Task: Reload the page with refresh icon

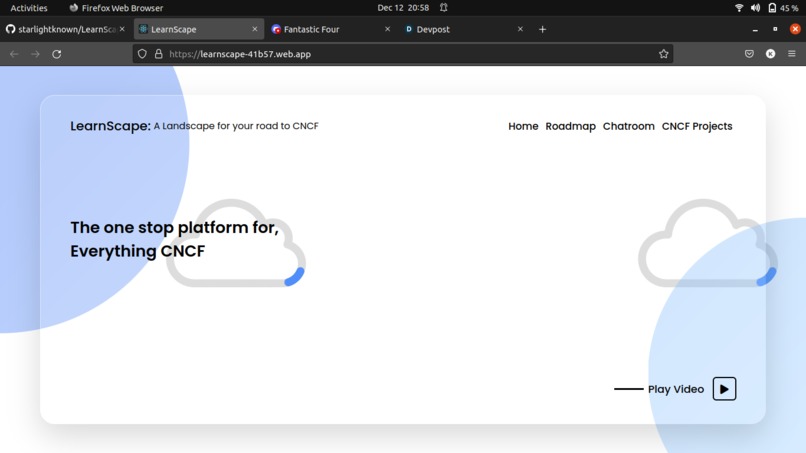Action: pos(57,54)
